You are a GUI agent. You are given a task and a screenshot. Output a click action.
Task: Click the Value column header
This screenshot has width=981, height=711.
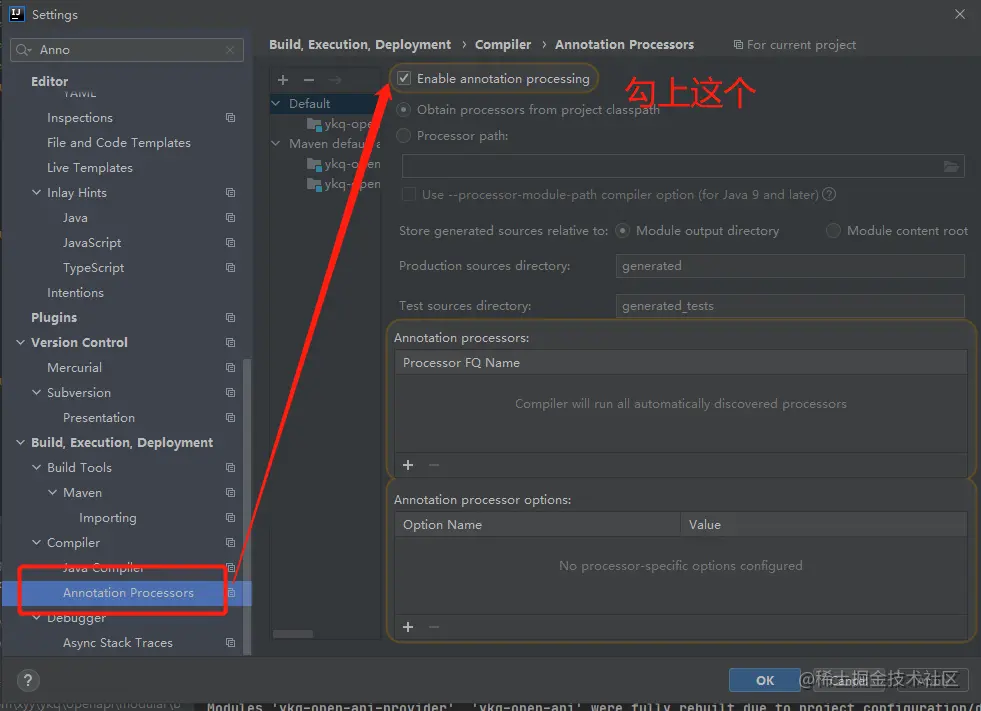pos(823,525)
